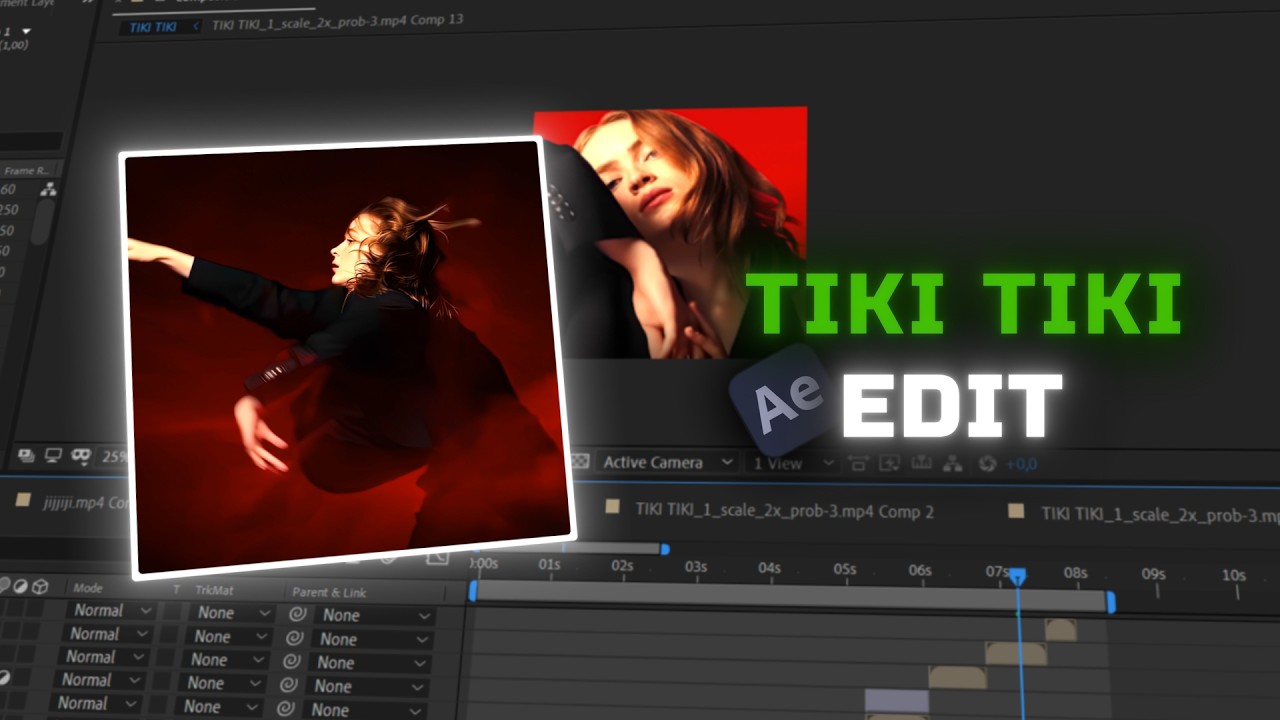1280x720 pixels.
Task: Toggle the 3D switch checkbox on first layer row
Action: coord(34,608)
